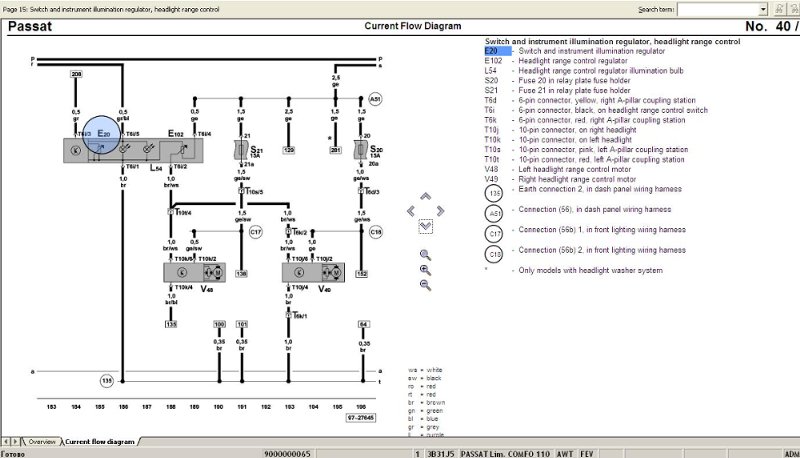The image size is (800, 458).
Task: Click the status bar number 9000000065
Action: (x=287, y=454)
